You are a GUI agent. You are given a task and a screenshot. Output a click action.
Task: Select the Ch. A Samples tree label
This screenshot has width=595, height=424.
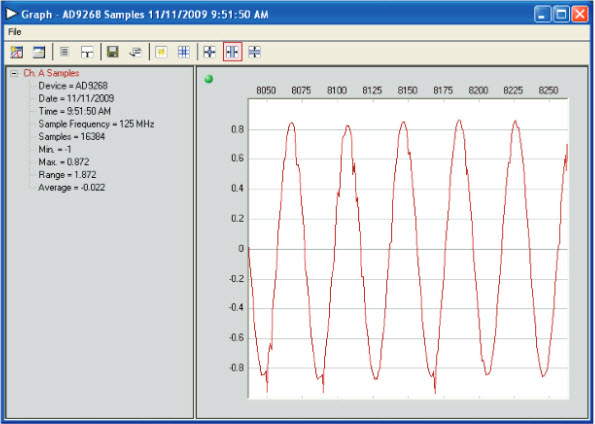(51, 73)
